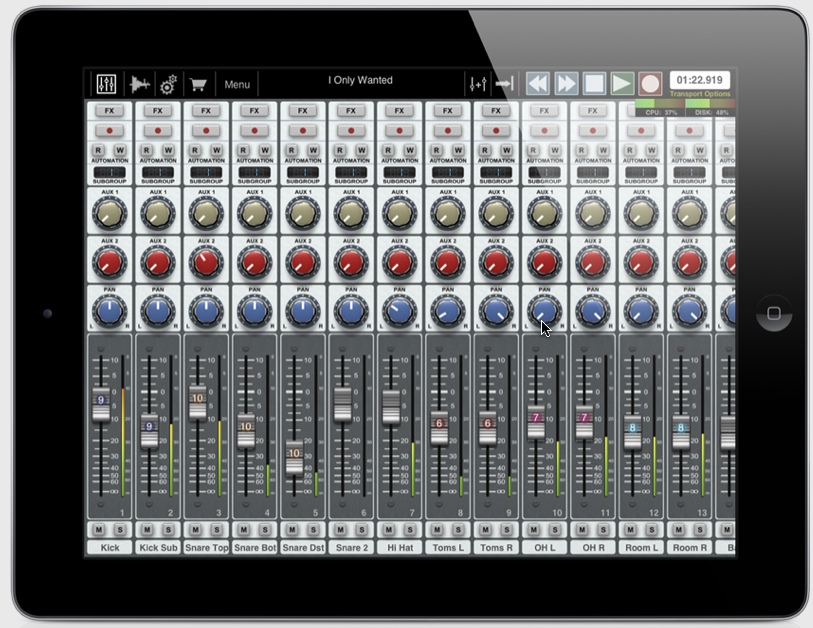The image size is (813, 628).
Task: Click the Room L fader handle
Action: pos(632,431)
